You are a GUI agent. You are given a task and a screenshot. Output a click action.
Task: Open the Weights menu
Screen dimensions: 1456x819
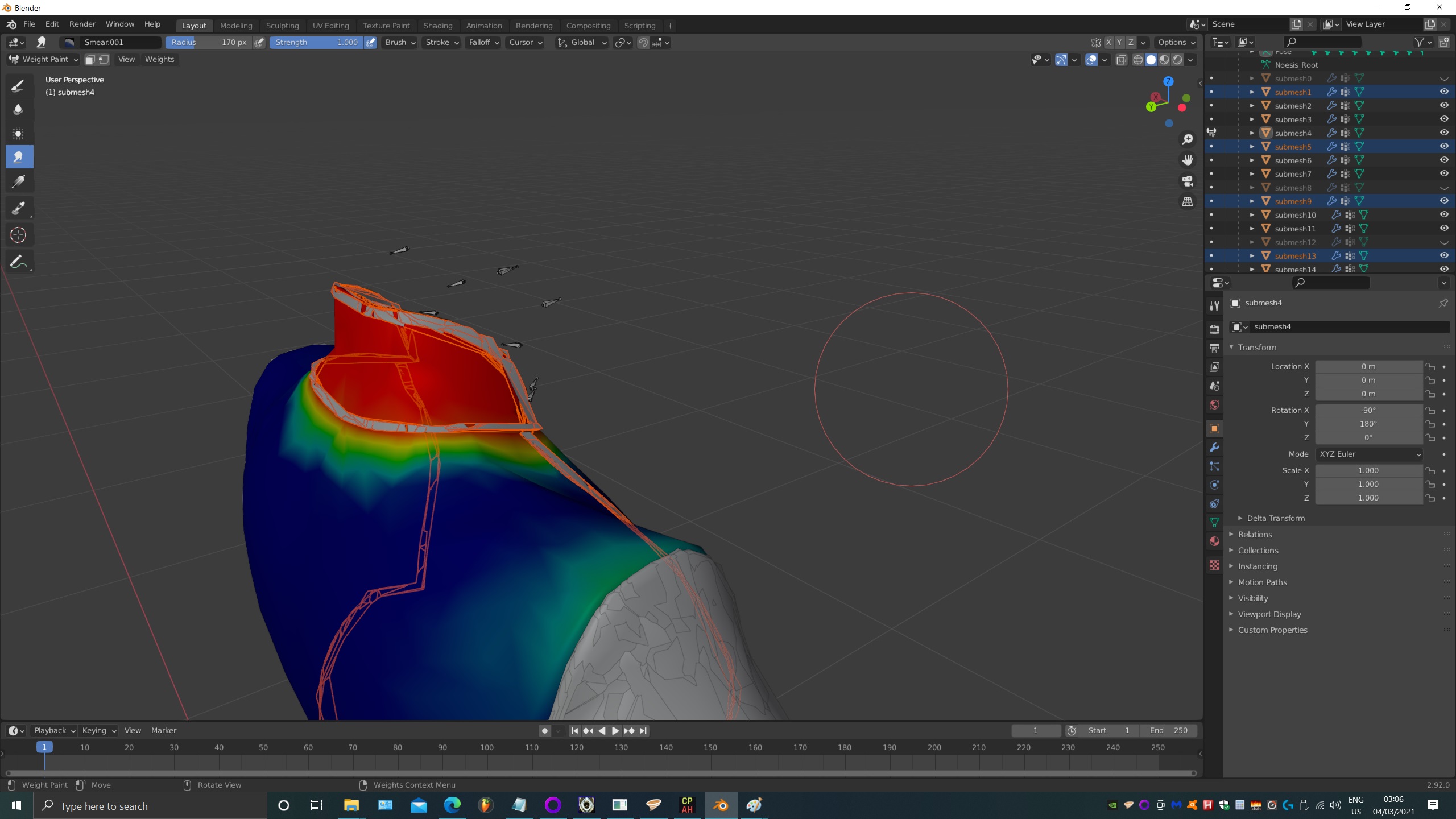pyautogui.click(x=159, y=59)
